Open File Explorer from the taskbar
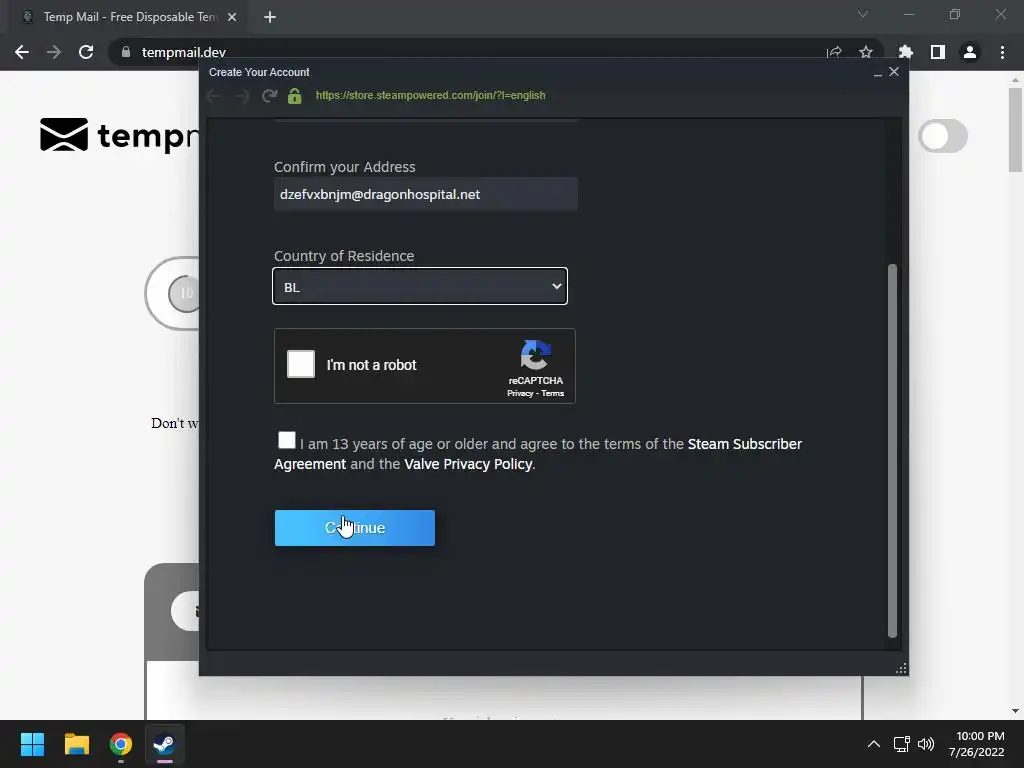1024x768 pixels. (x=76, y=744)
